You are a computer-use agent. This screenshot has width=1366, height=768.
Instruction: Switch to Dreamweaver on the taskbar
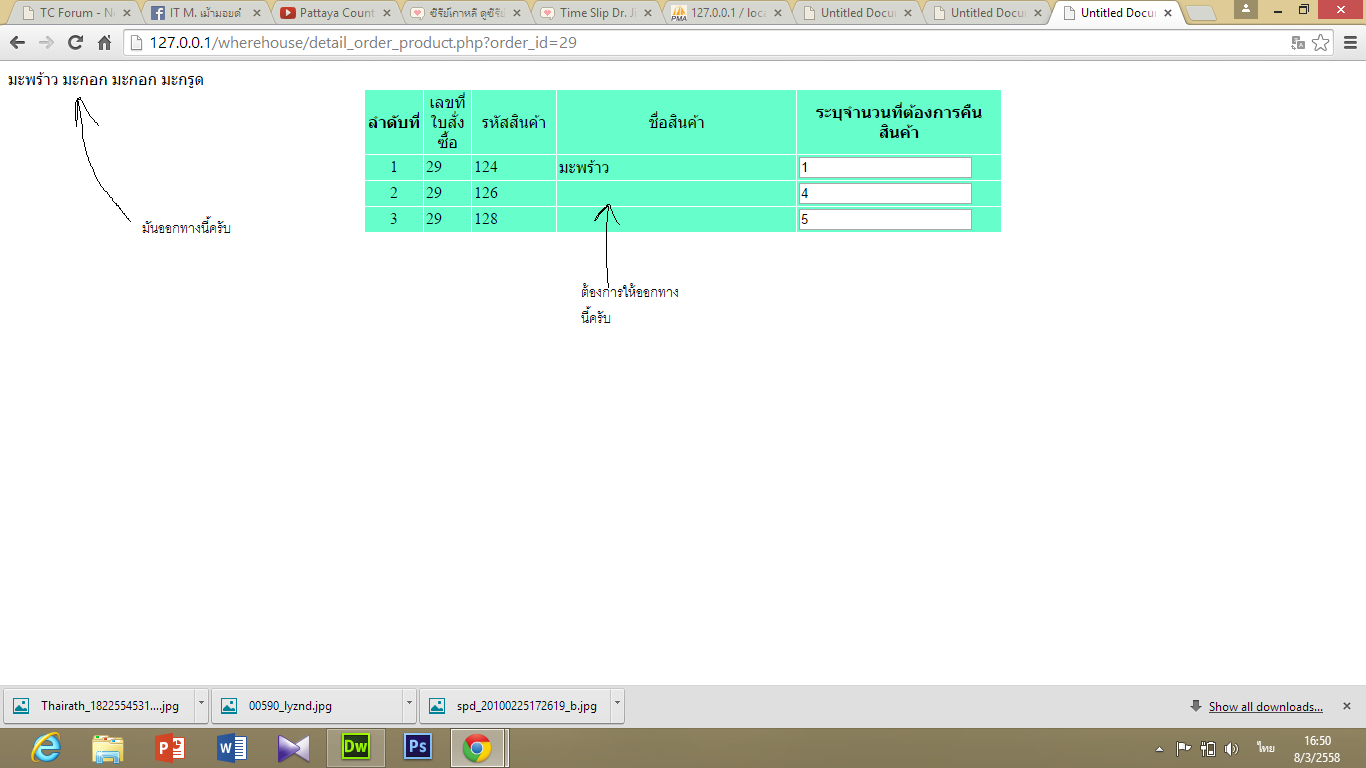coord(356,747)
